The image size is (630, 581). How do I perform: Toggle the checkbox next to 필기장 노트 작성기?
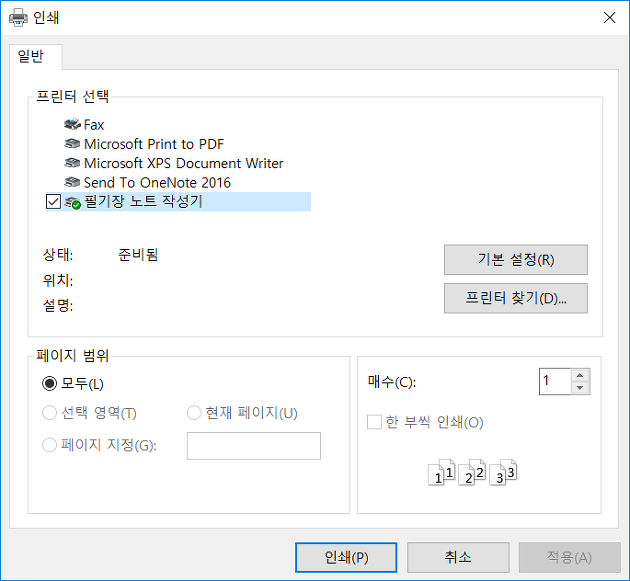[53, 202]
